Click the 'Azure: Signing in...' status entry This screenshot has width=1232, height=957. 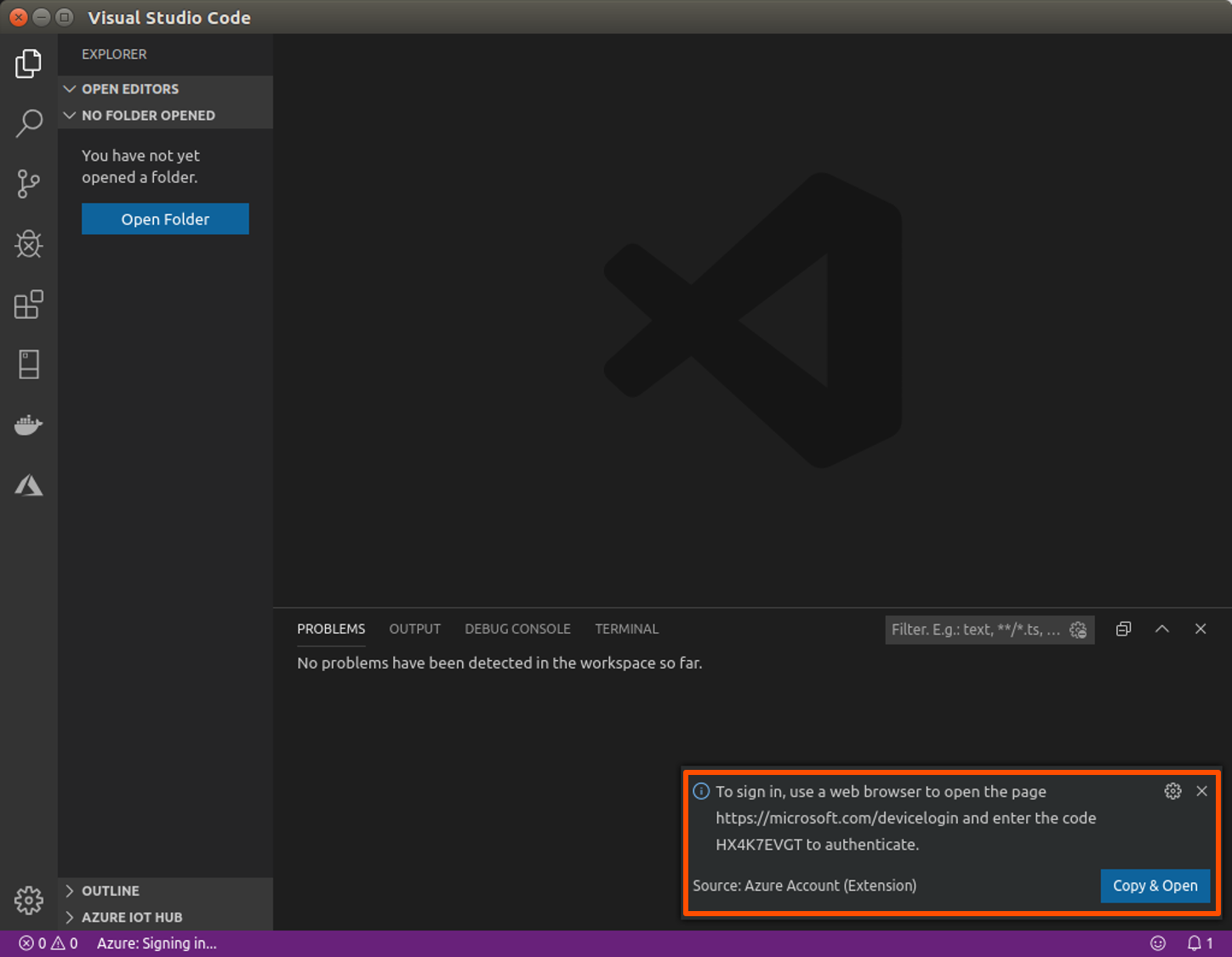point(157,943)
